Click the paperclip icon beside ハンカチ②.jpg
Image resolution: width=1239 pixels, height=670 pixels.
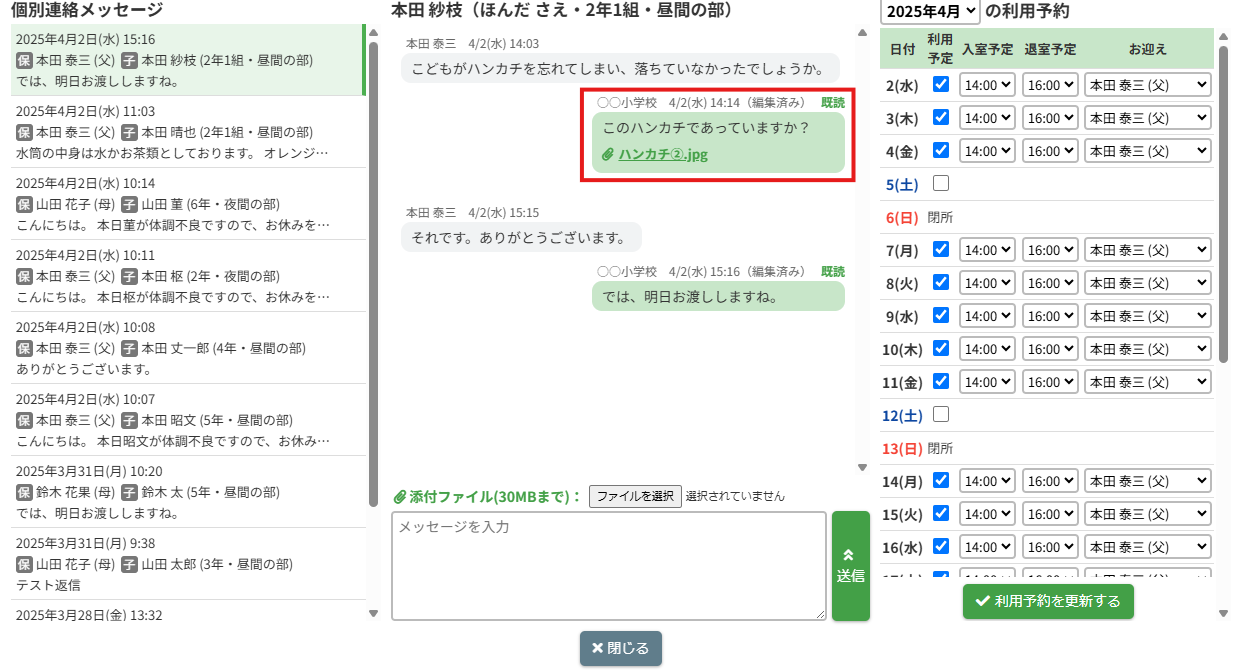point(608,155)
